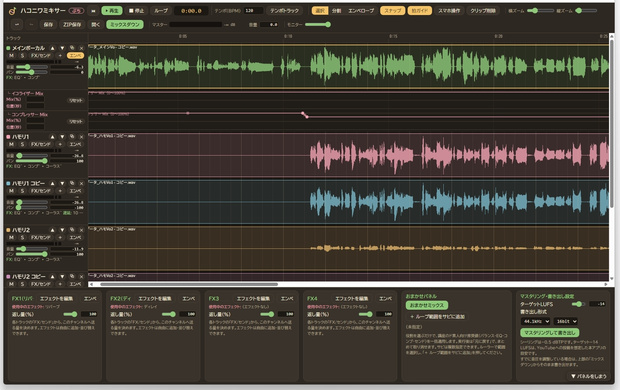Open FX/センド for ハモリ1 コピー
The height and width of the screenshot is (390, 620).
pos(41,191)
